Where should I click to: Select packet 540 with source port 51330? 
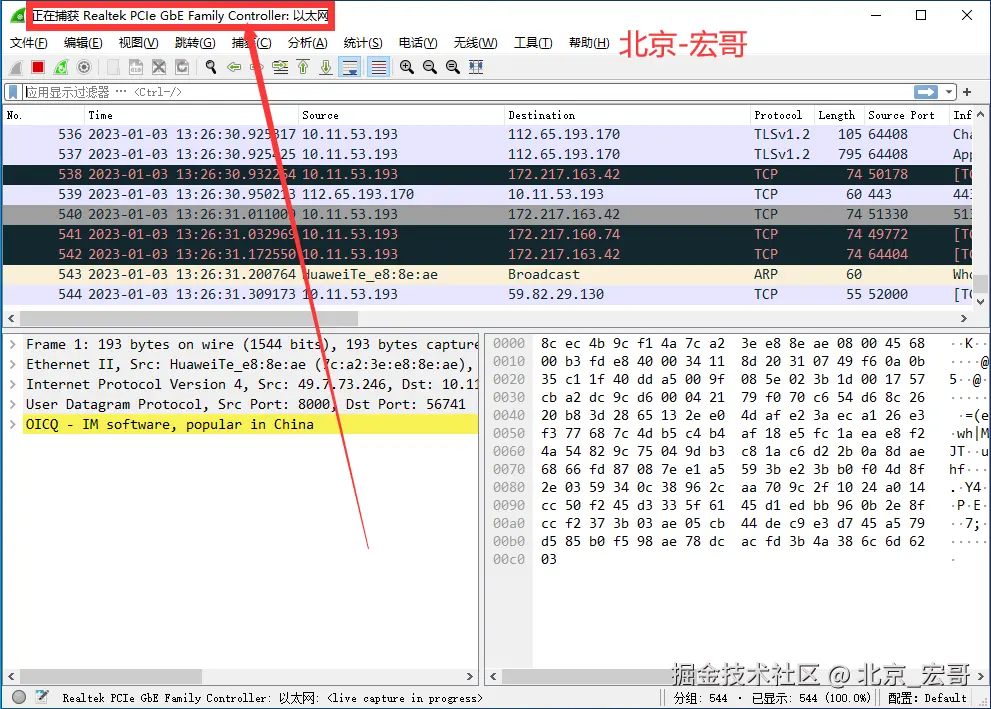point(487,214)
